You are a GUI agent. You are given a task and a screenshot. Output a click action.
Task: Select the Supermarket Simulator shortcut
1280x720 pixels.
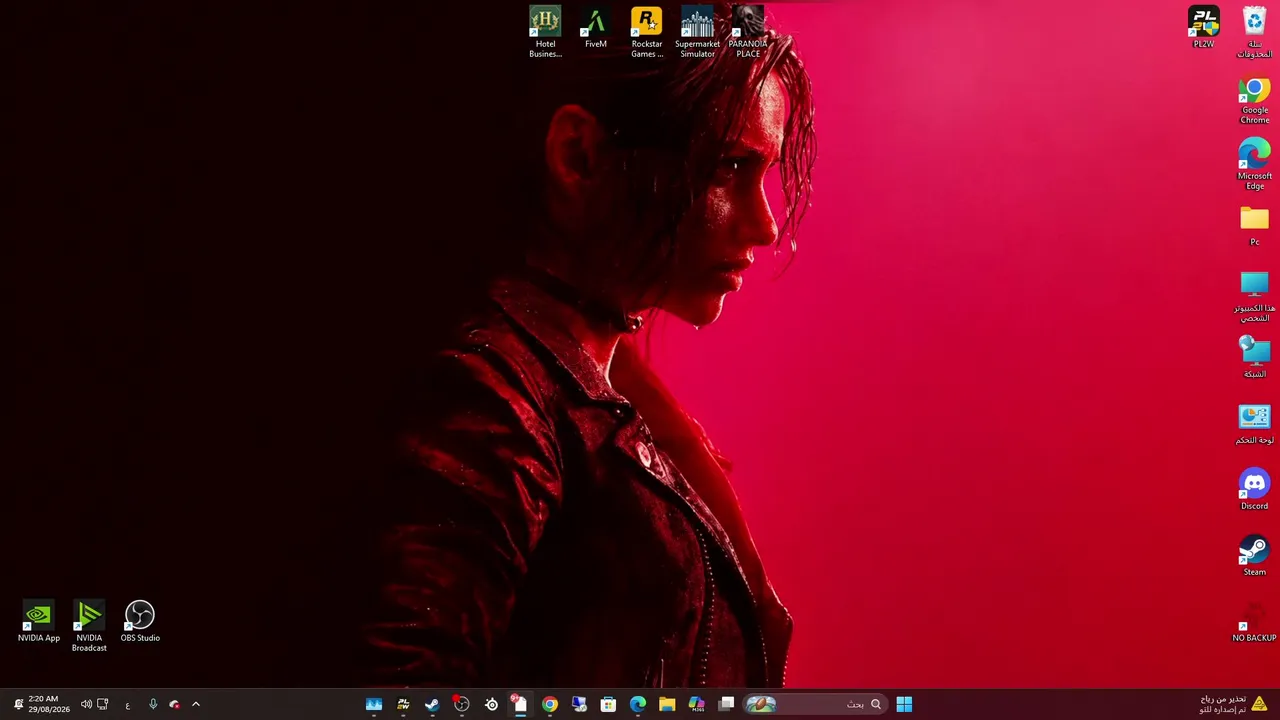[697, 32]
